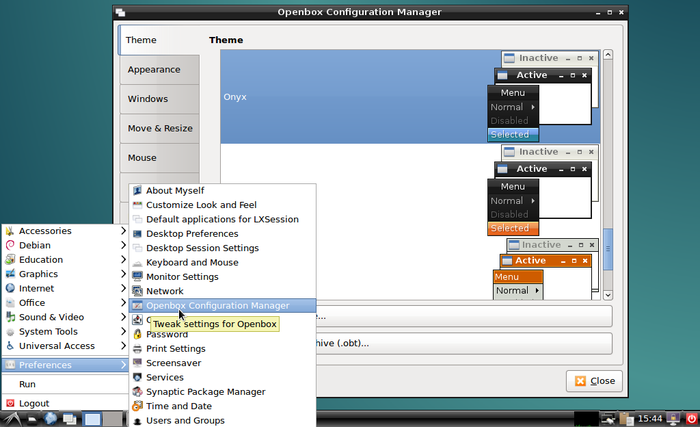
Task: Click the lock screen monitor icon
Action: click(673, 419)
